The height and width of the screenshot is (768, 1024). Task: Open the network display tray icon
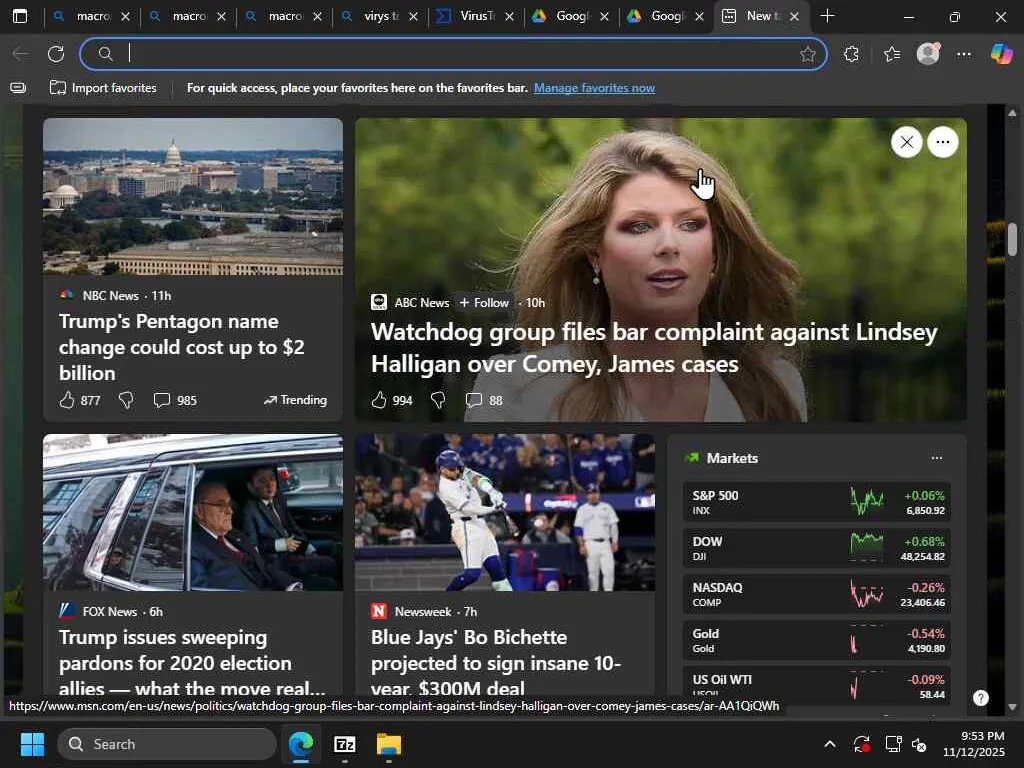point(893,744)
